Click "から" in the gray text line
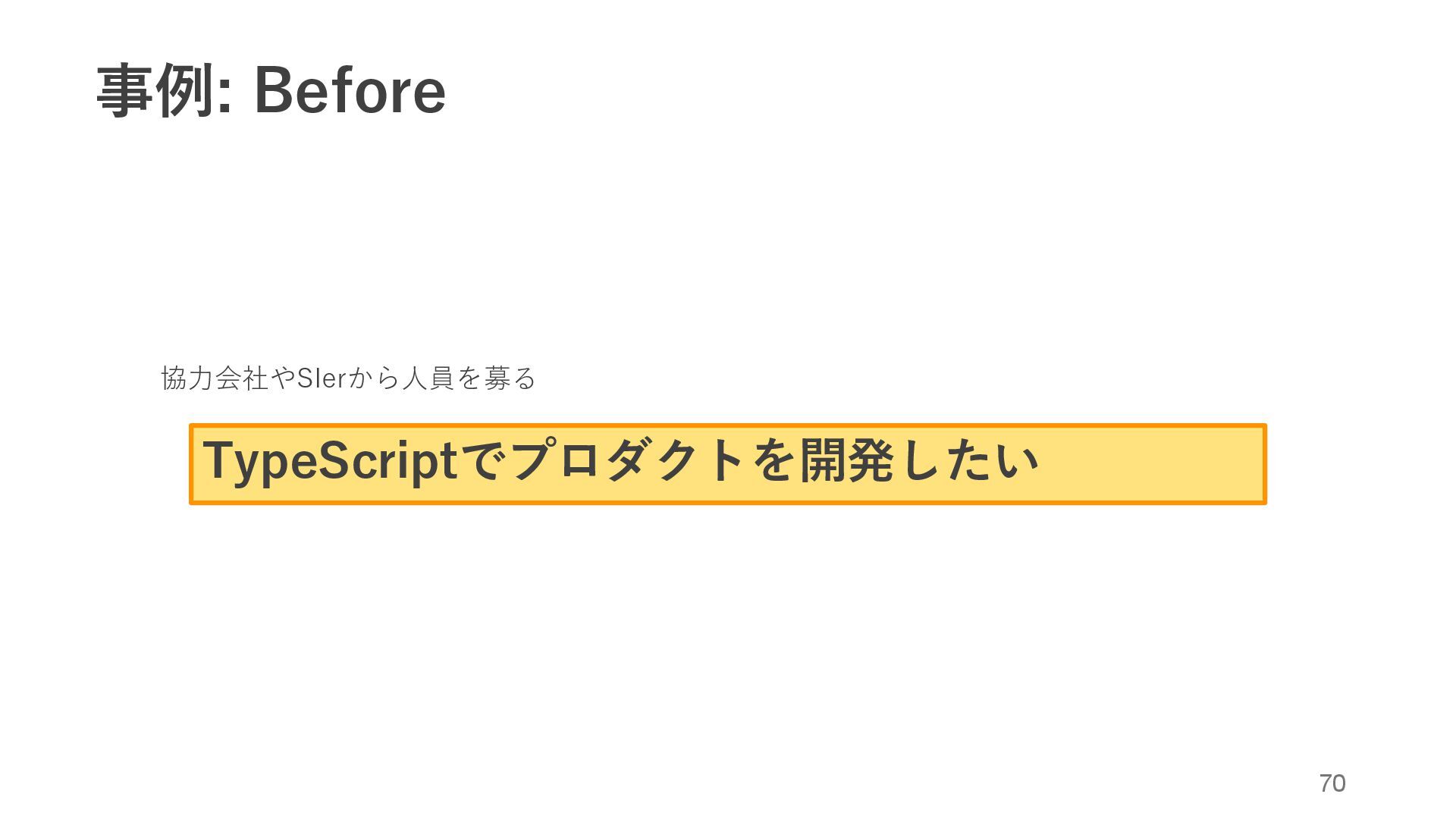 [x=373, y=378]
